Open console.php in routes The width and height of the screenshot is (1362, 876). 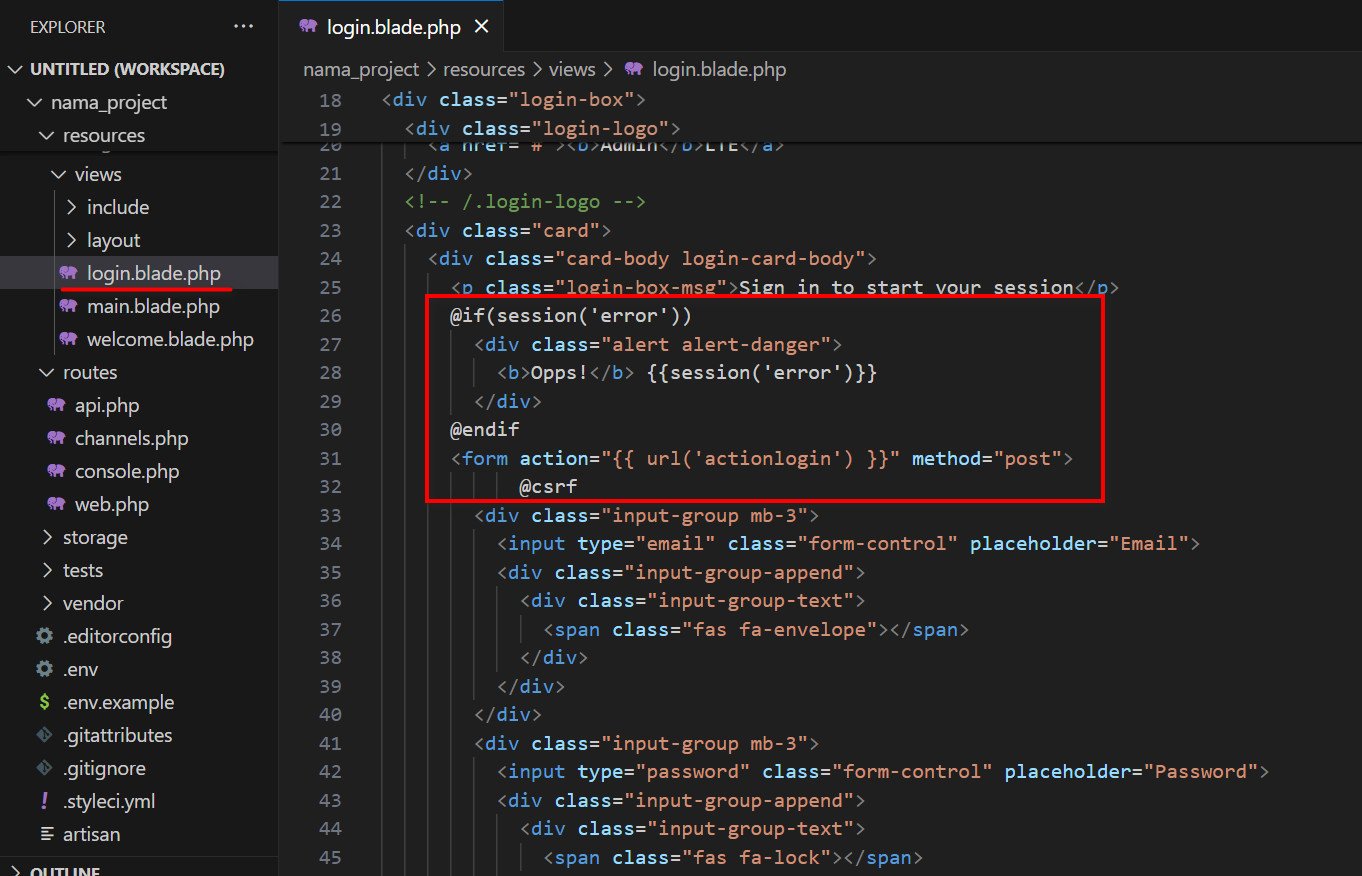[139, 471]
